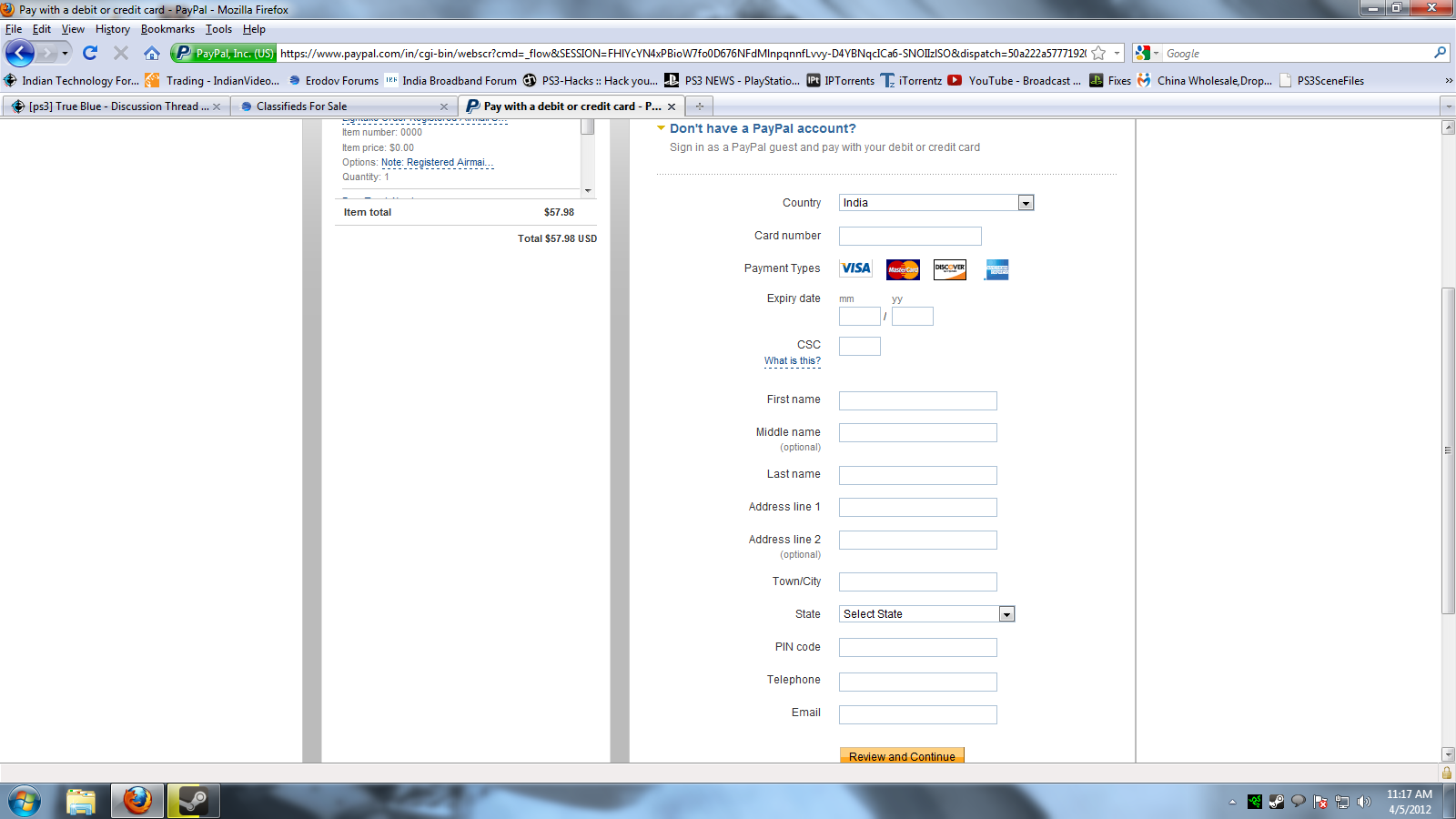Open Fixes bookmark

(1110, 80)
